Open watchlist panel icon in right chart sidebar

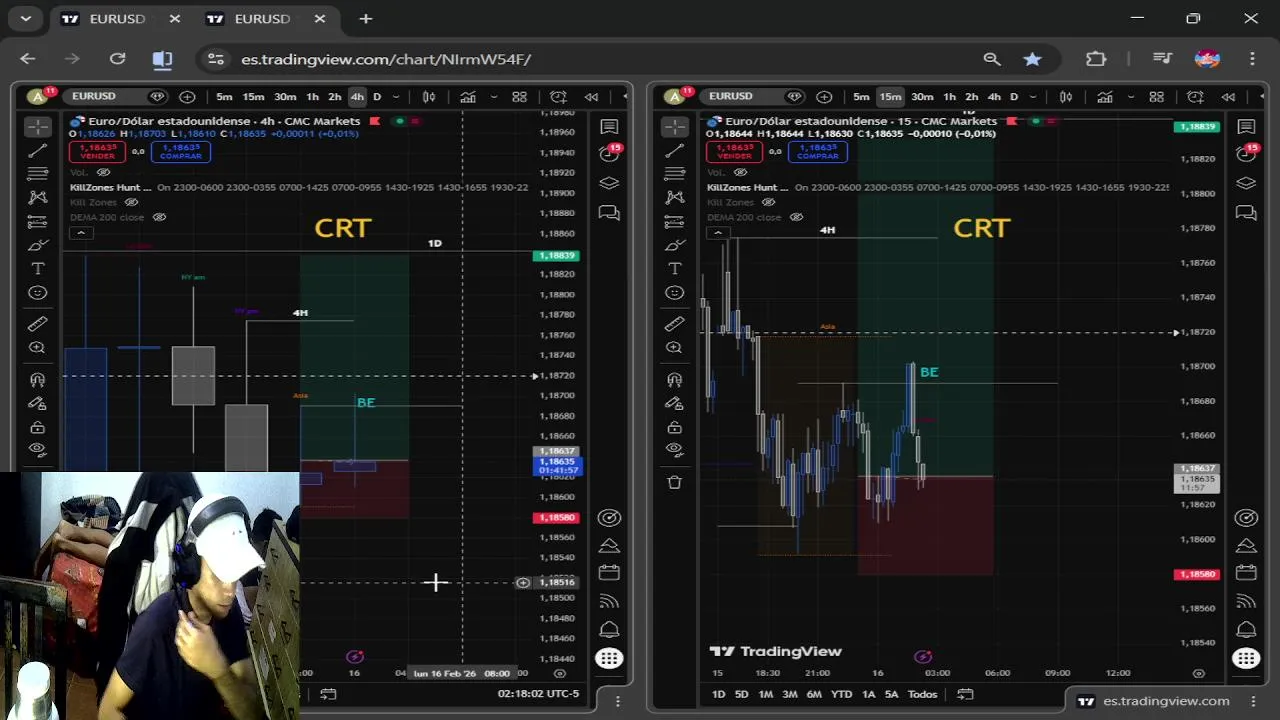point(1246,127)
